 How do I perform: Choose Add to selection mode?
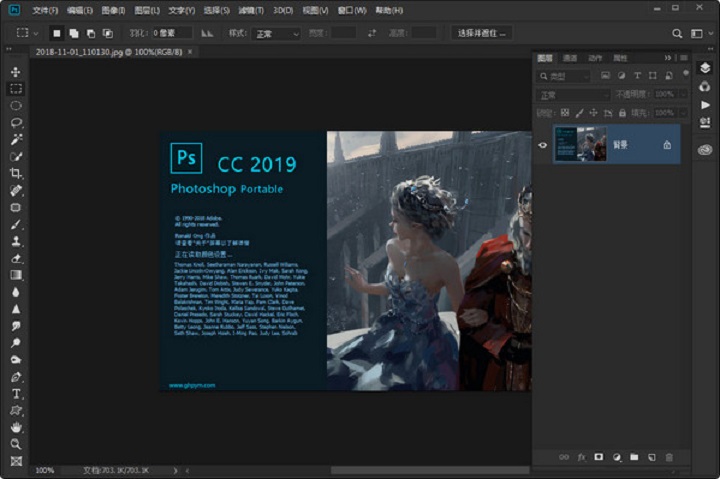[x=73, y=33]
